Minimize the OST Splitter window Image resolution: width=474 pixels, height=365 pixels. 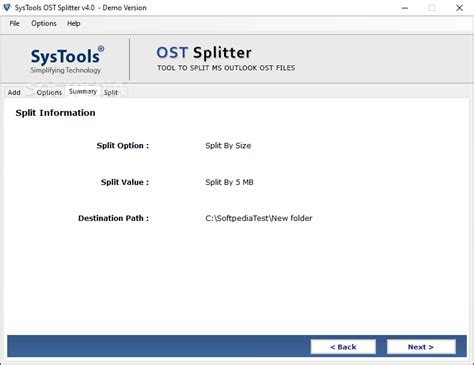(405, 8)
